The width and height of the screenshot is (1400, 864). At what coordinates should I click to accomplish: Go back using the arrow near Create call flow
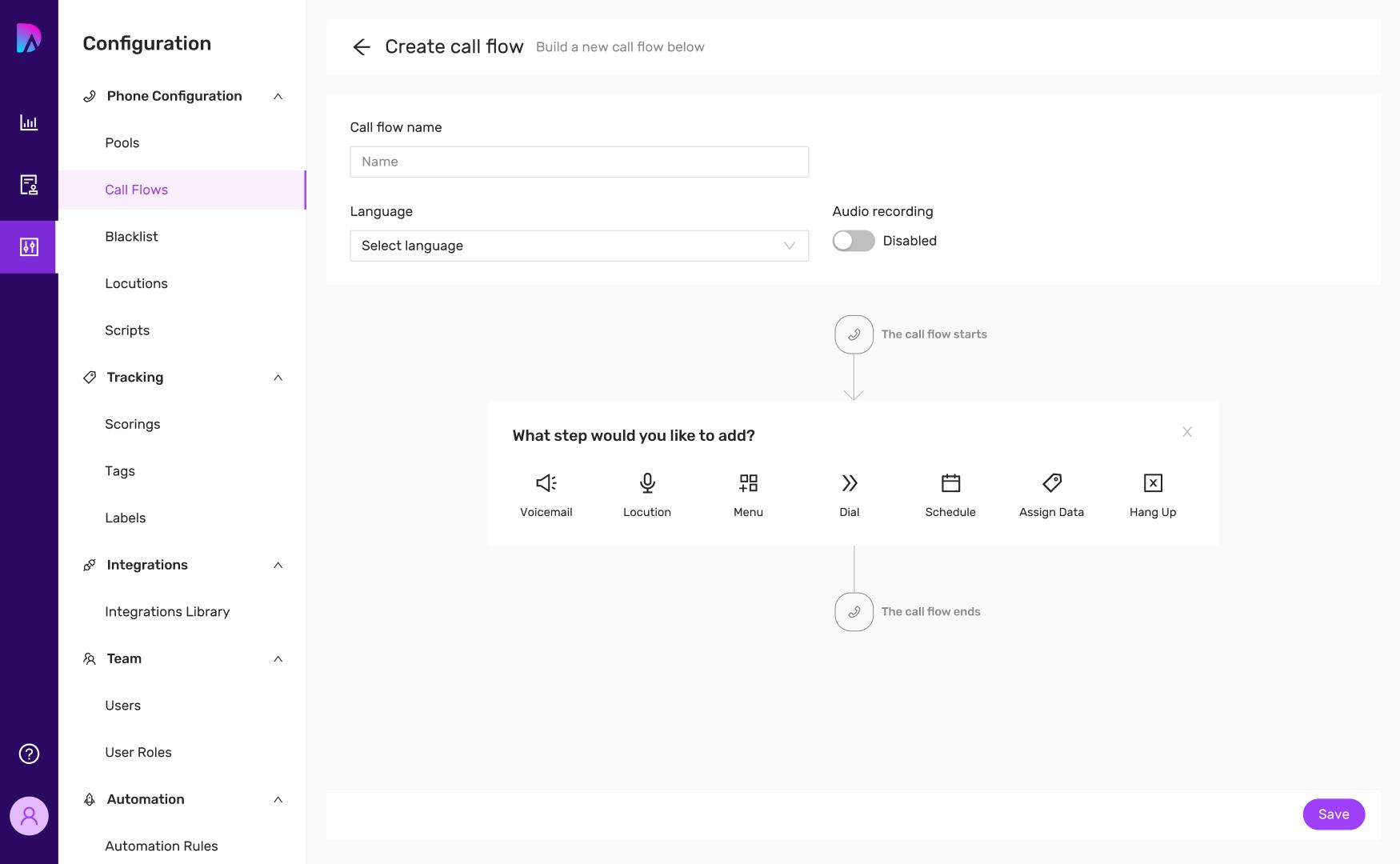362,46
